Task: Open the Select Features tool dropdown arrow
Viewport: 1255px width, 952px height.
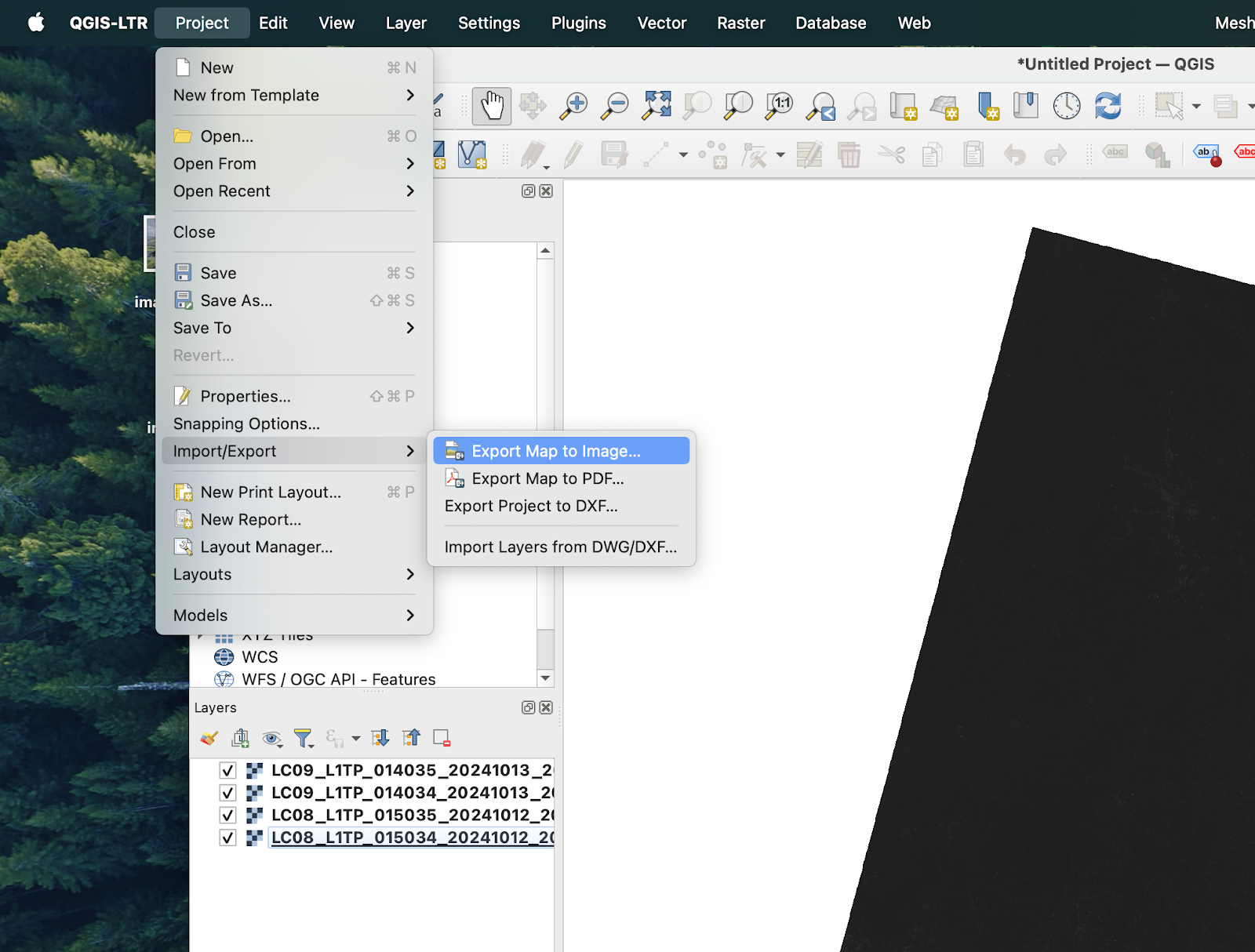Action: (x=1196, y=106)
